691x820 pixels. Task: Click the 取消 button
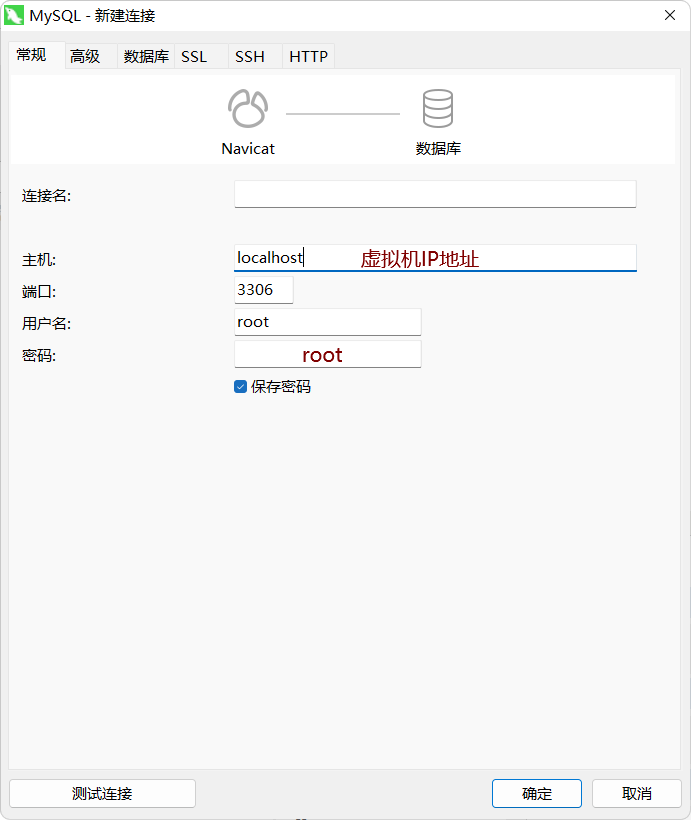tap(637, 793)
